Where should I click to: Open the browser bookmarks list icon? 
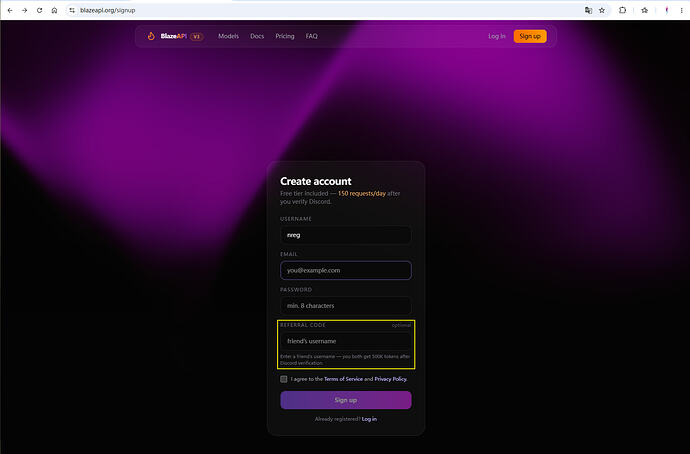pos(645,10)
